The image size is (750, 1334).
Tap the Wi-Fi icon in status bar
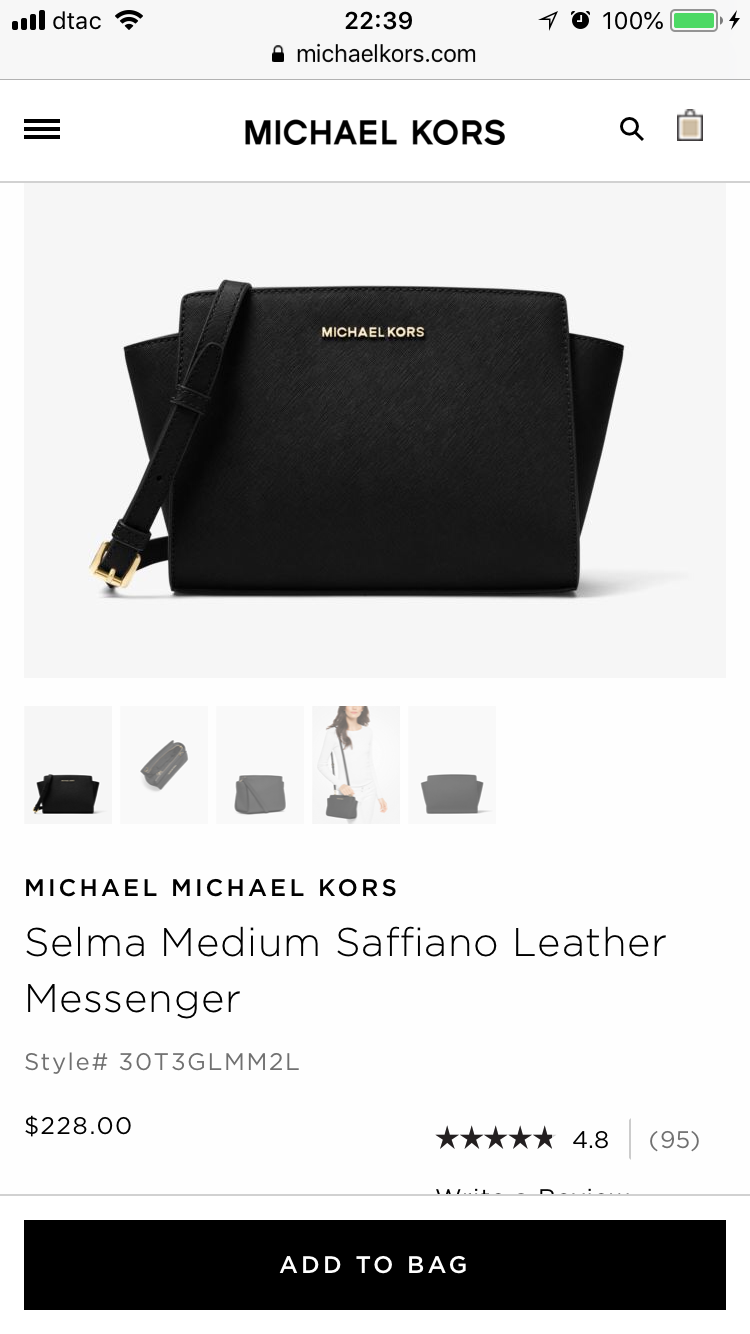pyautogui.click(x=129, y=20)
